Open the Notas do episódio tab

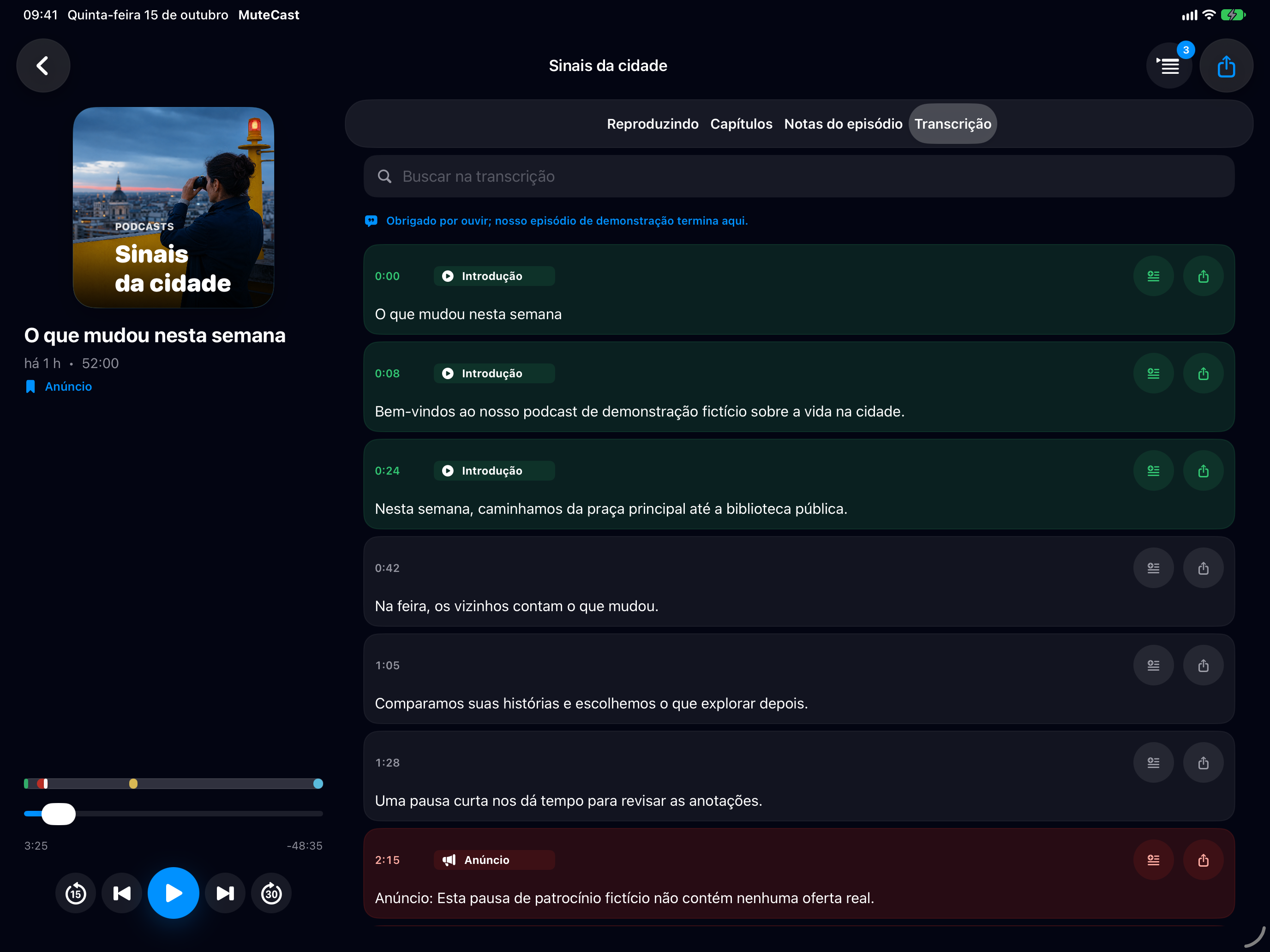pos(843,124)
